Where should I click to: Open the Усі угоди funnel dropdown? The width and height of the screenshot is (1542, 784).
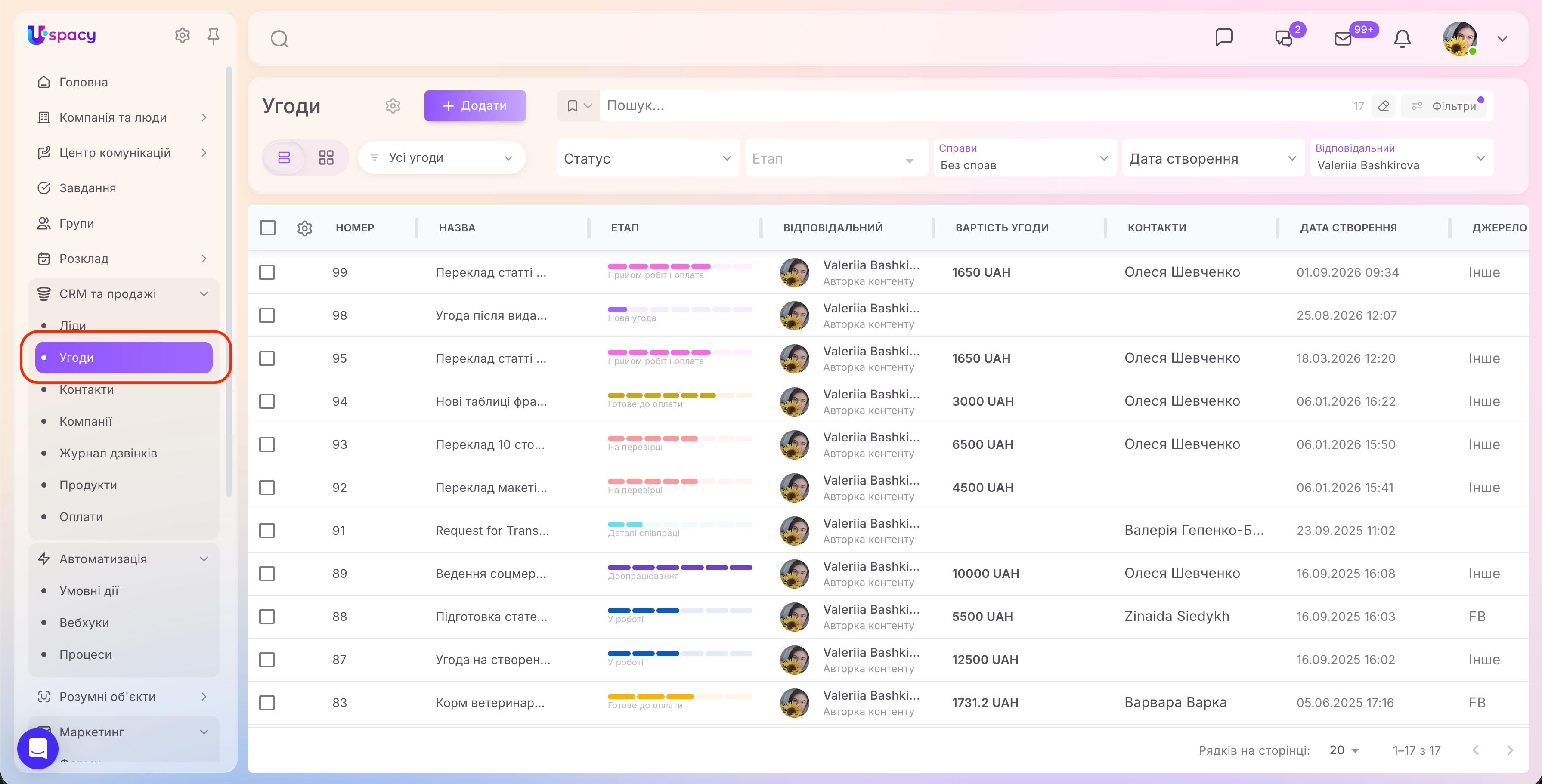(x=442, y=158)
